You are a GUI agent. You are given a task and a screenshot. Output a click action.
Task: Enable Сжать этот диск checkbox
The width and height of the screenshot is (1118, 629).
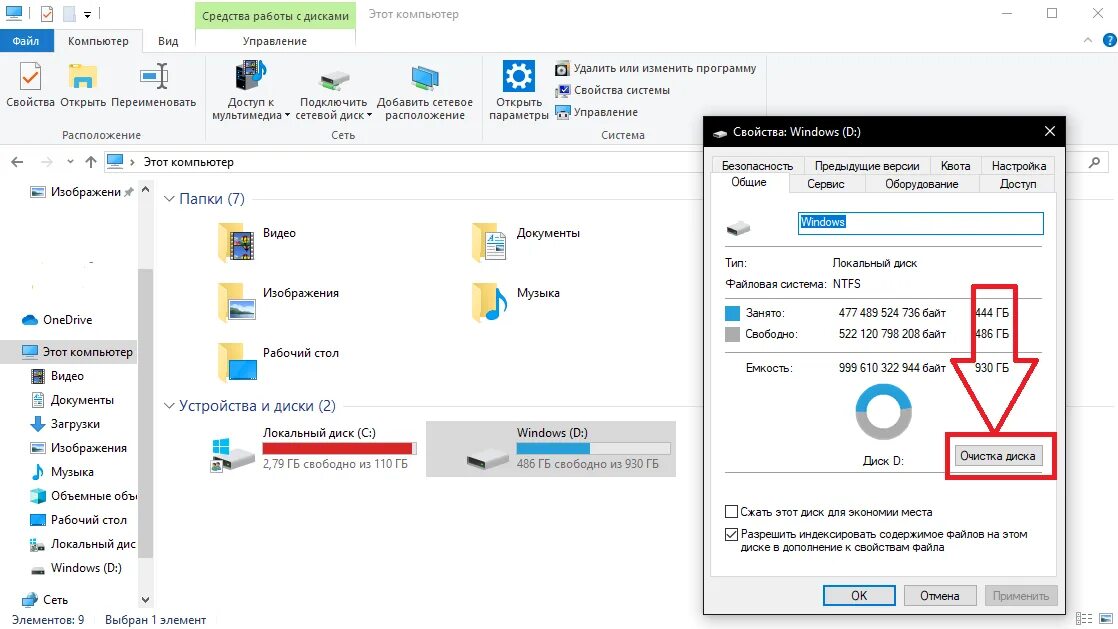tap(731, 511)
